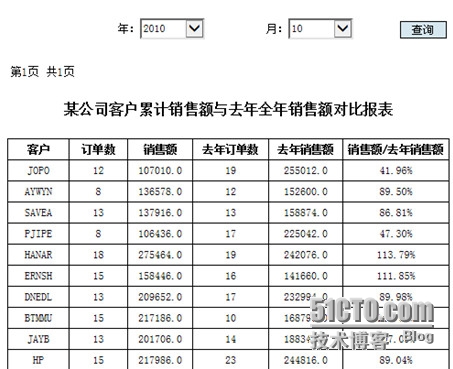Open the month dropdown arrow

[343, 28]
